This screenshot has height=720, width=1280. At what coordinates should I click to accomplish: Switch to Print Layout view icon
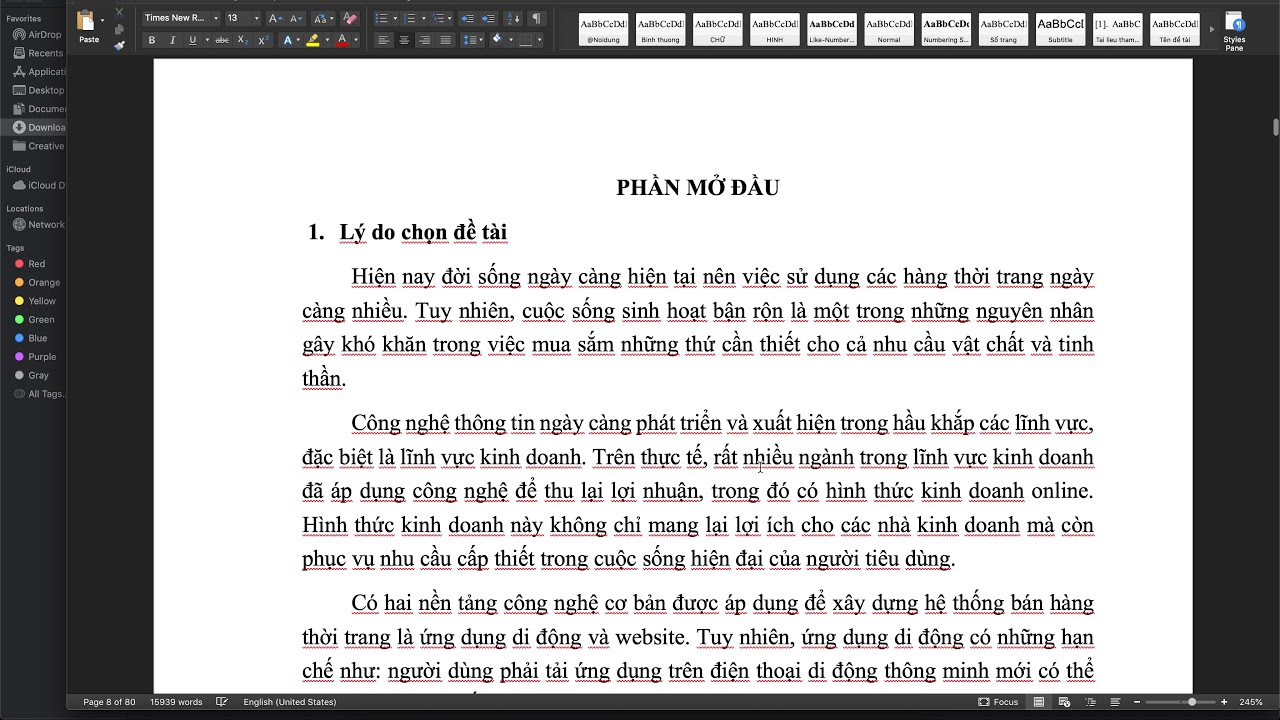tap(1039, 702)
